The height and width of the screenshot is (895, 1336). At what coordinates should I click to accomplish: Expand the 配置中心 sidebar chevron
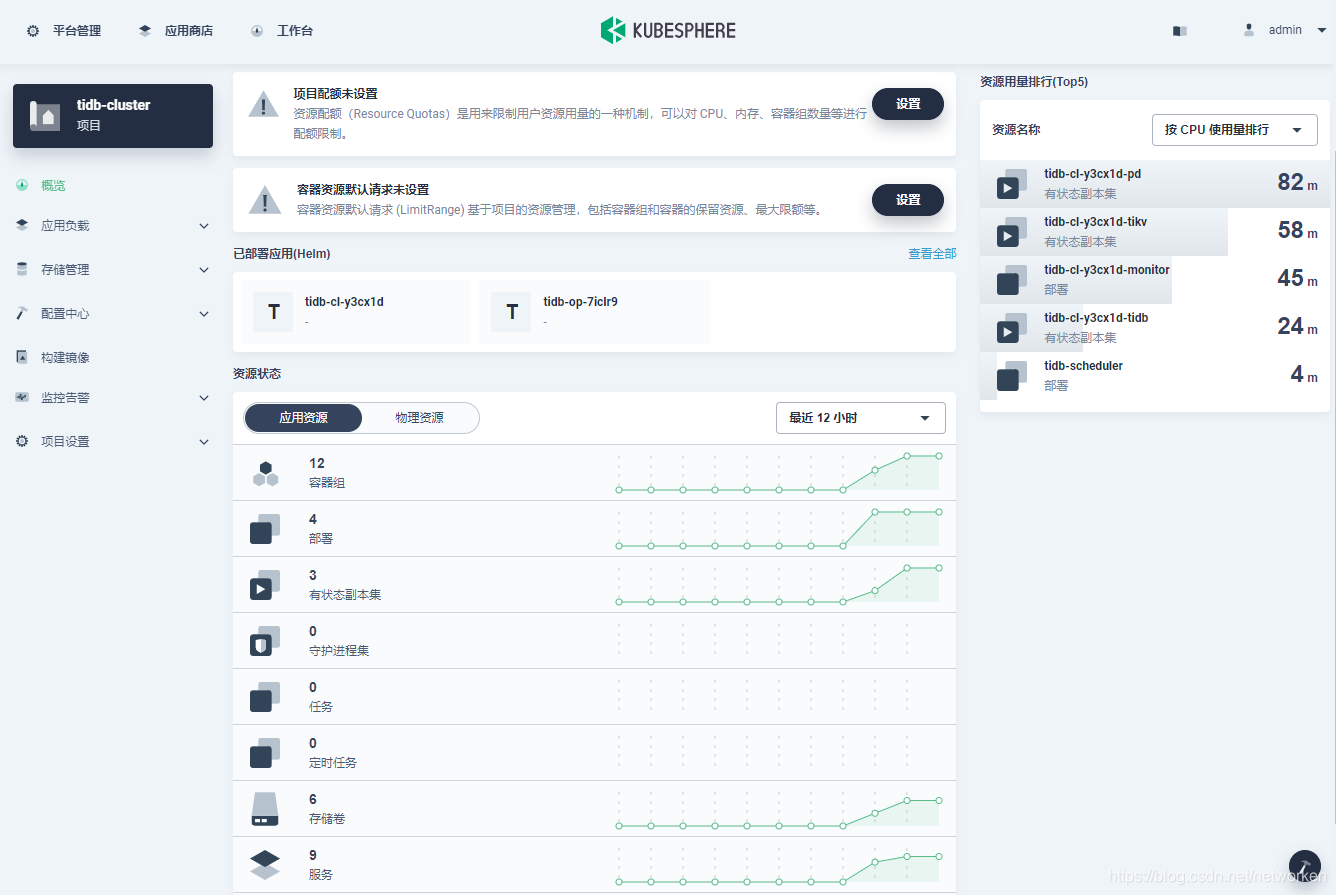coord(204,314)
